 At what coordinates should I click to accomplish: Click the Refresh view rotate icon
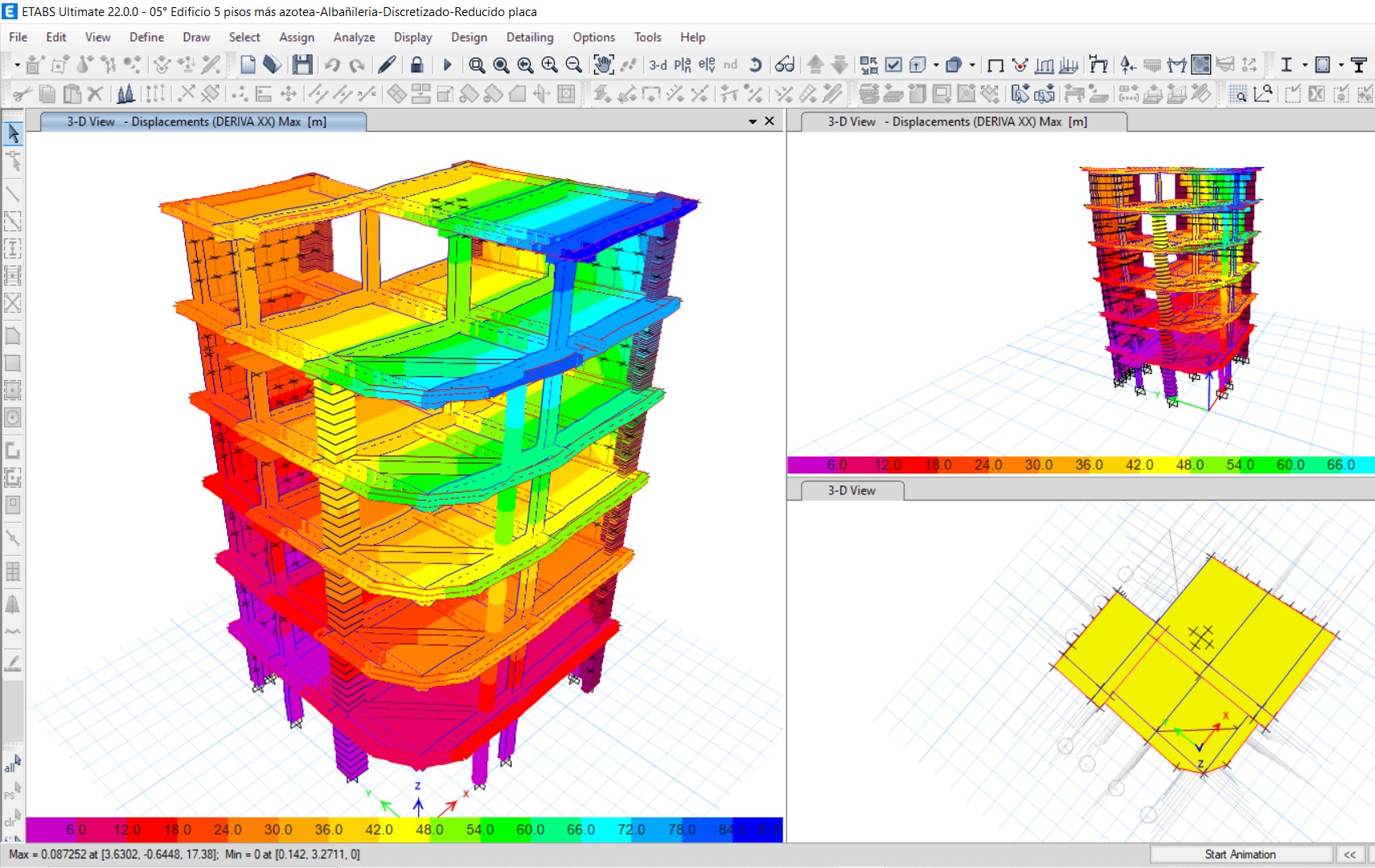755,65
